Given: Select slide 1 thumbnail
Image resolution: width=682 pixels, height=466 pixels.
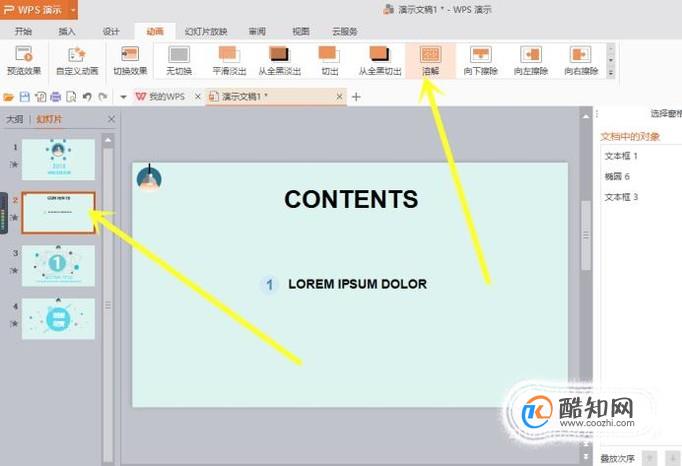Looking at the screenshot, I should pos(58,159).
